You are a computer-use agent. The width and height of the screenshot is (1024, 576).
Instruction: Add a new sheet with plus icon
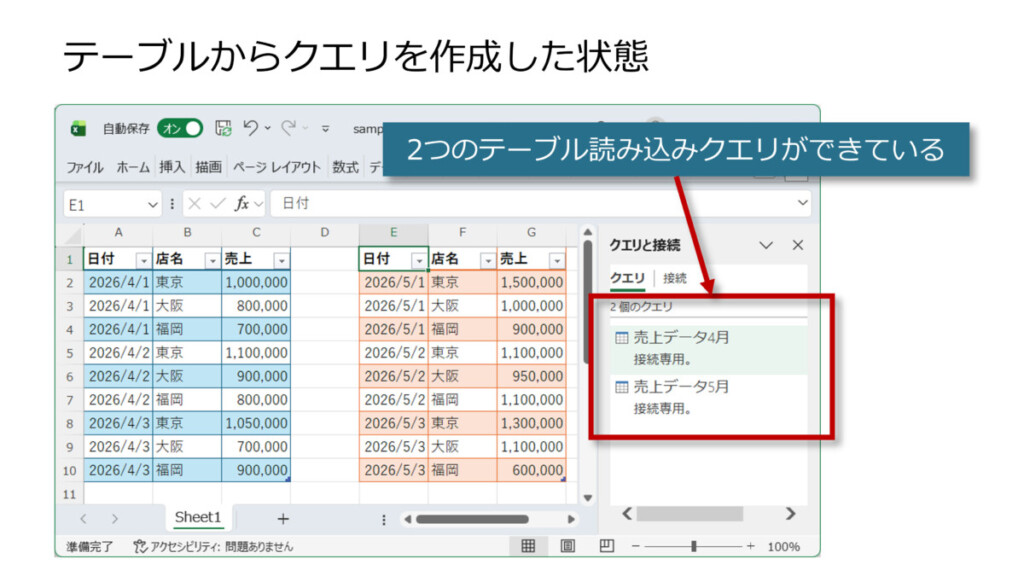(283, 518)
